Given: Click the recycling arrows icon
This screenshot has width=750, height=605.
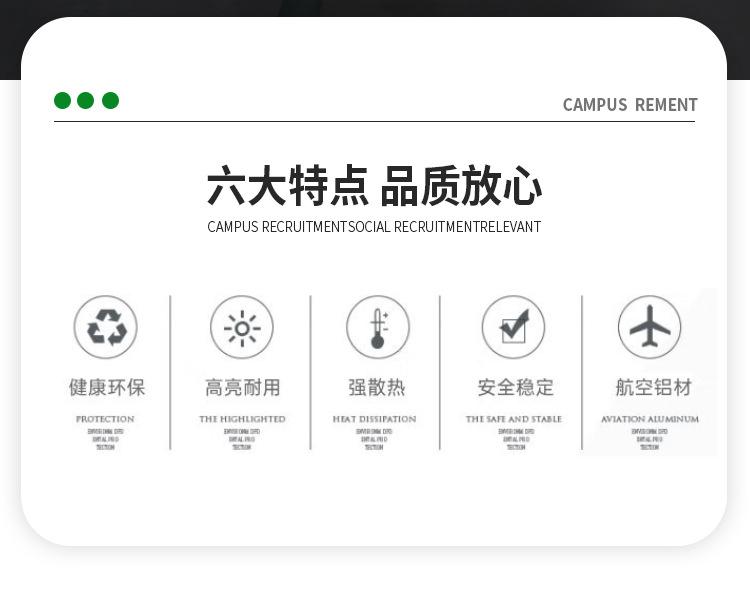Looking at the screenshot, I should (x=106, y=327).
